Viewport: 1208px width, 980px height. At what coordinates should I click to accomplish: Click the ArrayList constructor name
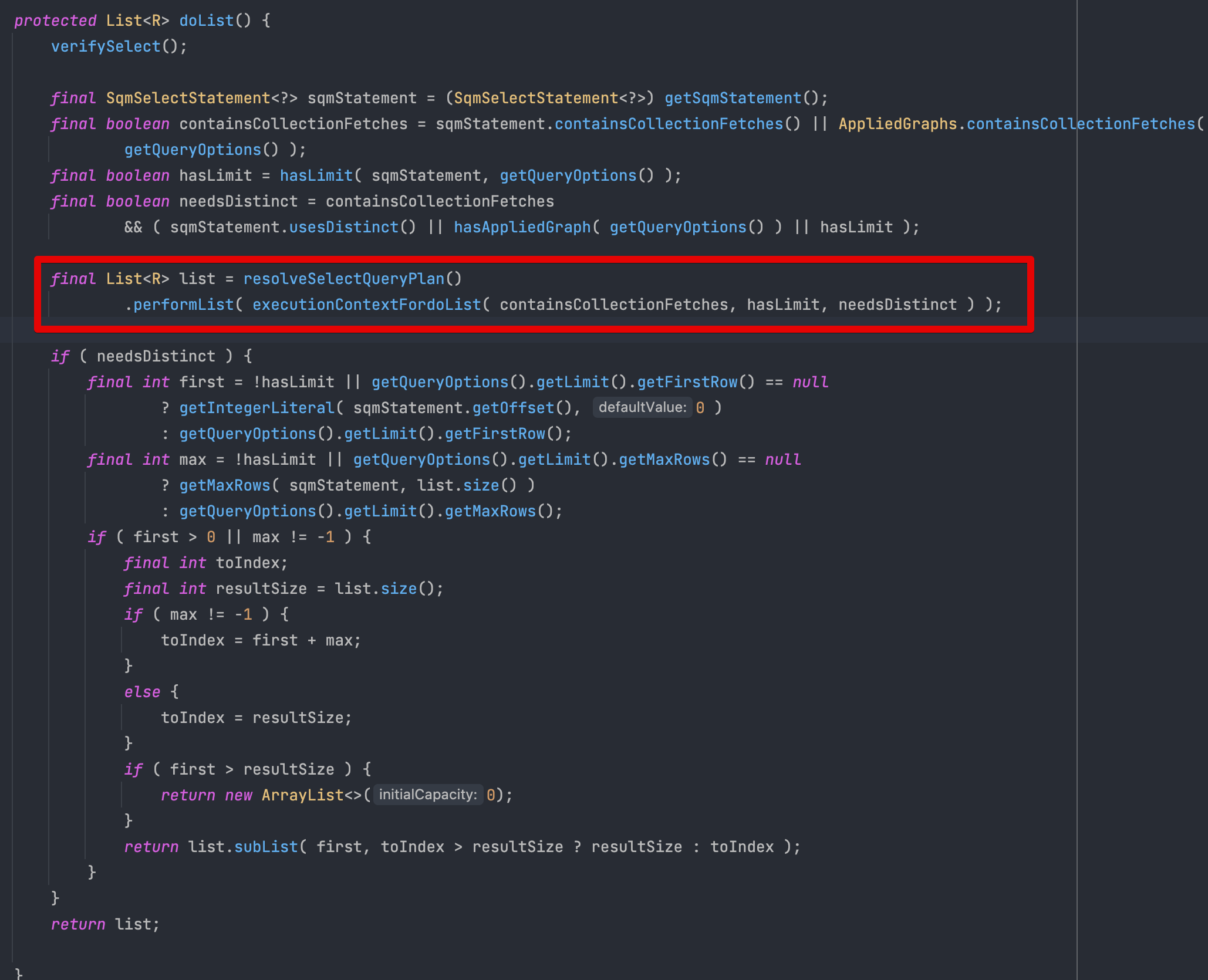click(x=302, y=795)
